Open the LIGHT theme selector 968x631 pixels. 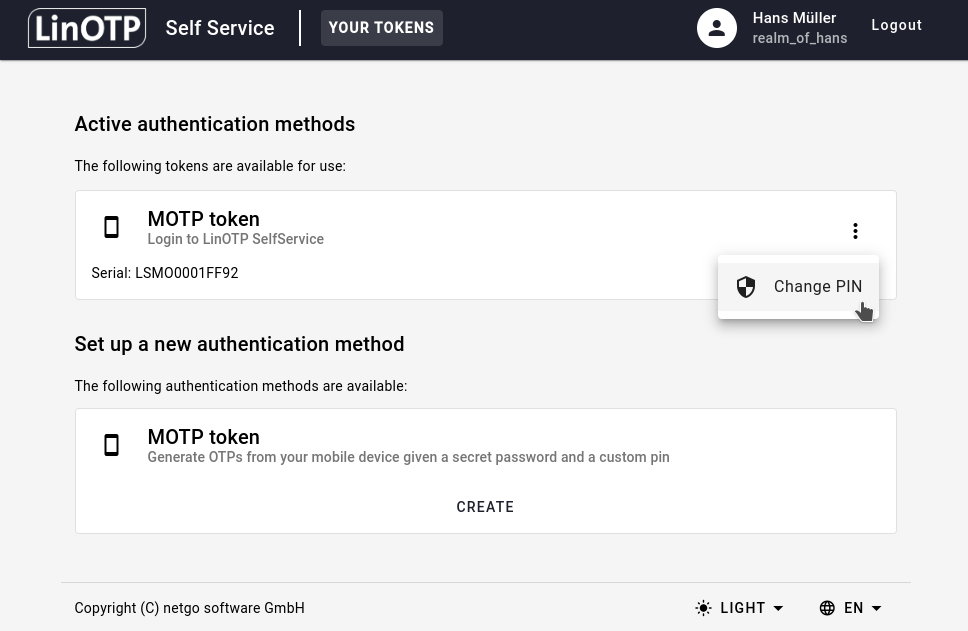point(742,608)
